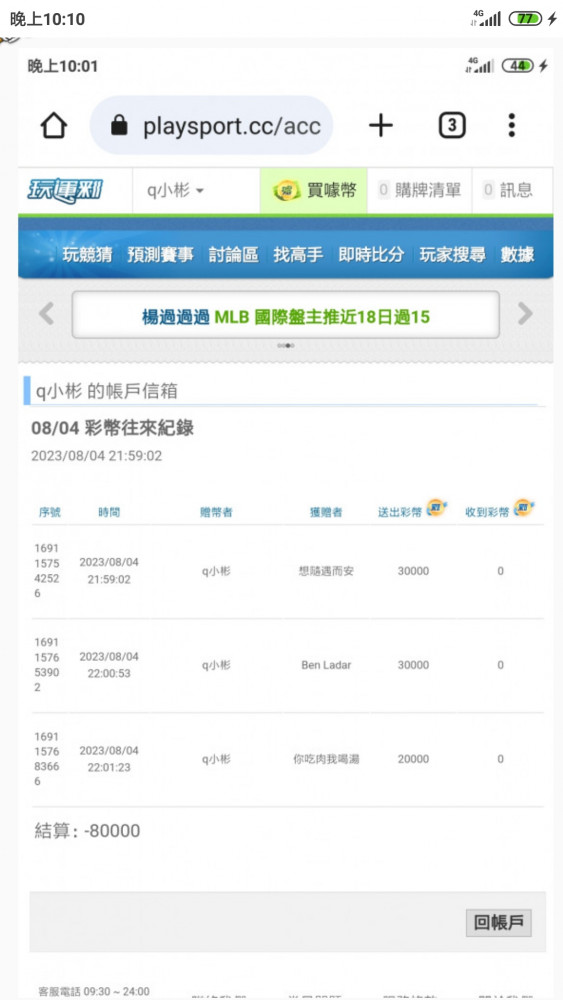
Task: Expand the q小彬 account dropdown
Action: 176,190
